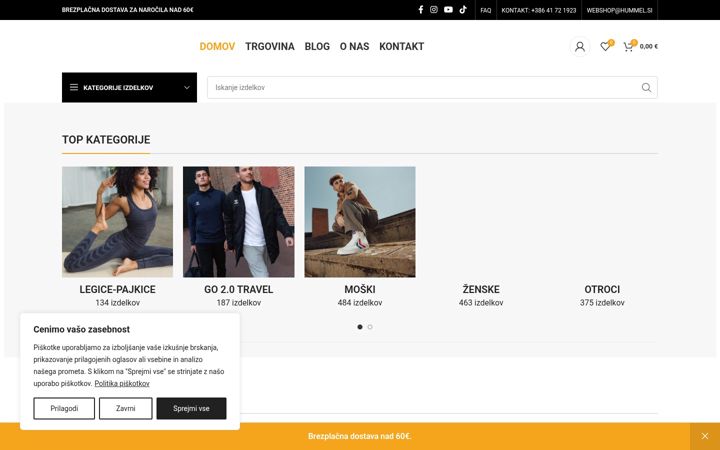Viewport: 720px width, 450px height.
Task: Click the GO 2.0 TRAVEL category title
Action: 239,289
